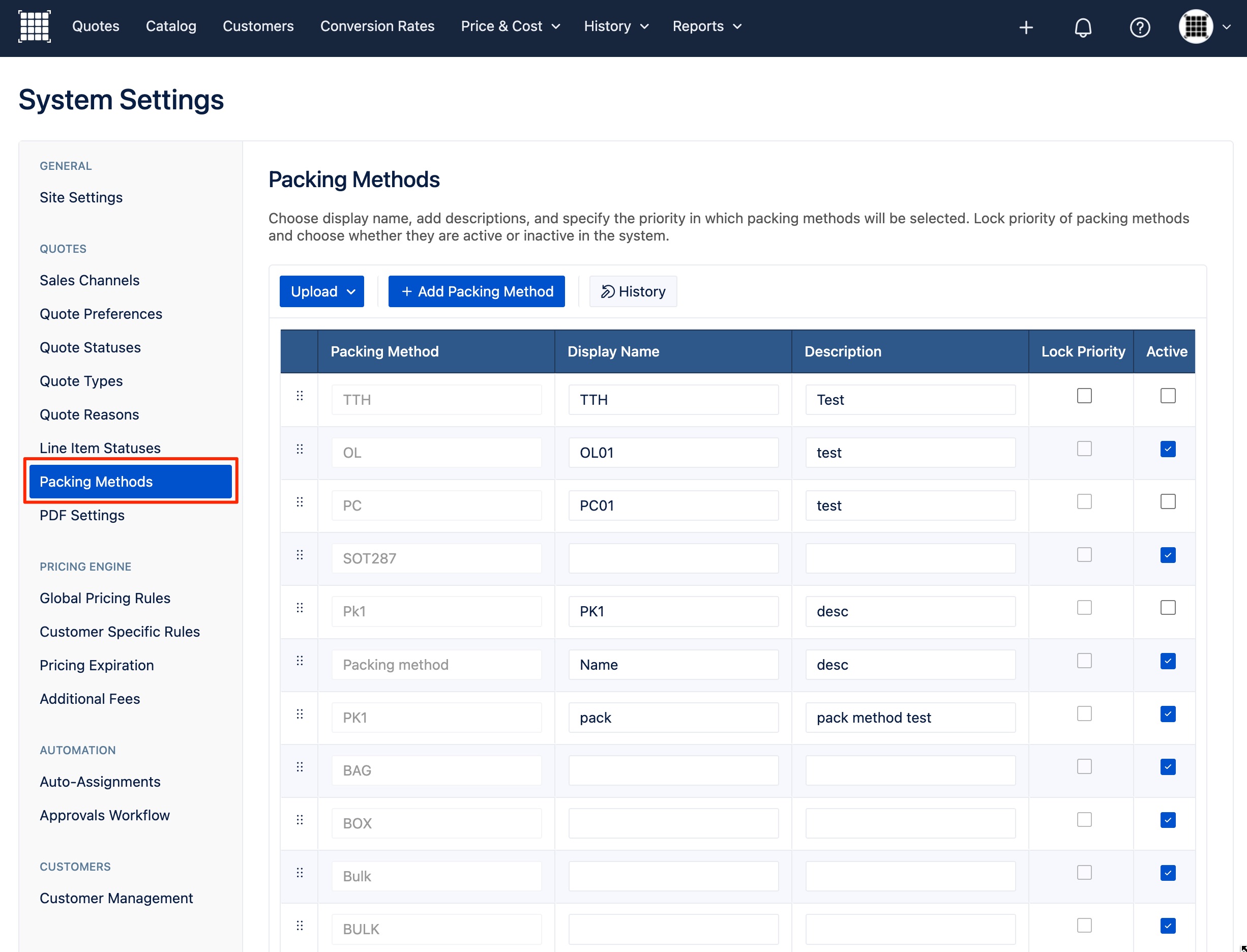Uncheck Active for SOT287 row
1247x952 pixels.
(x=1168, y=555)
